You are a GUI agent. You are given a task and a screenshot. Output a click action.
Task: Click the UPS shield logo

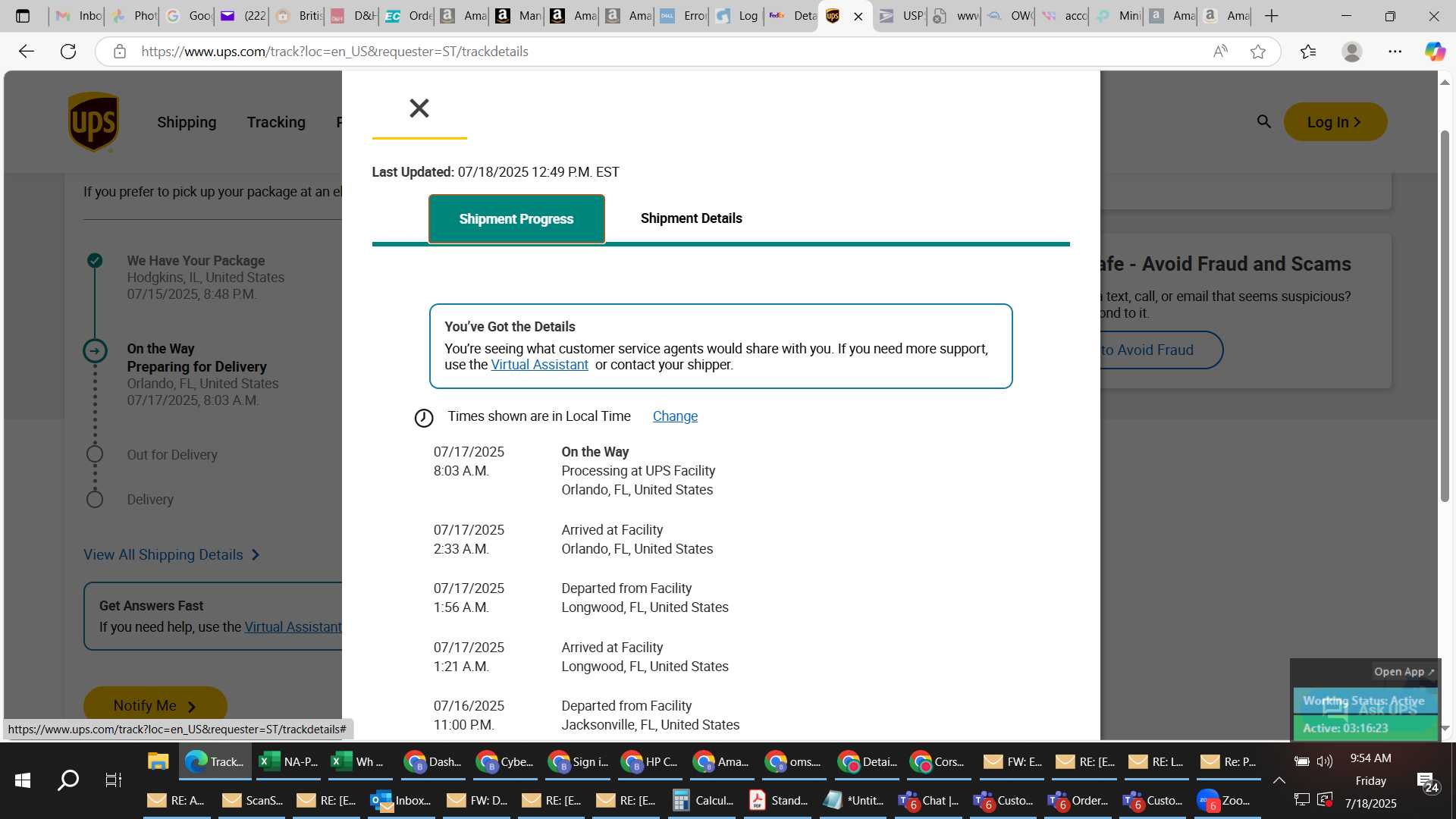(x=93, y=122)
